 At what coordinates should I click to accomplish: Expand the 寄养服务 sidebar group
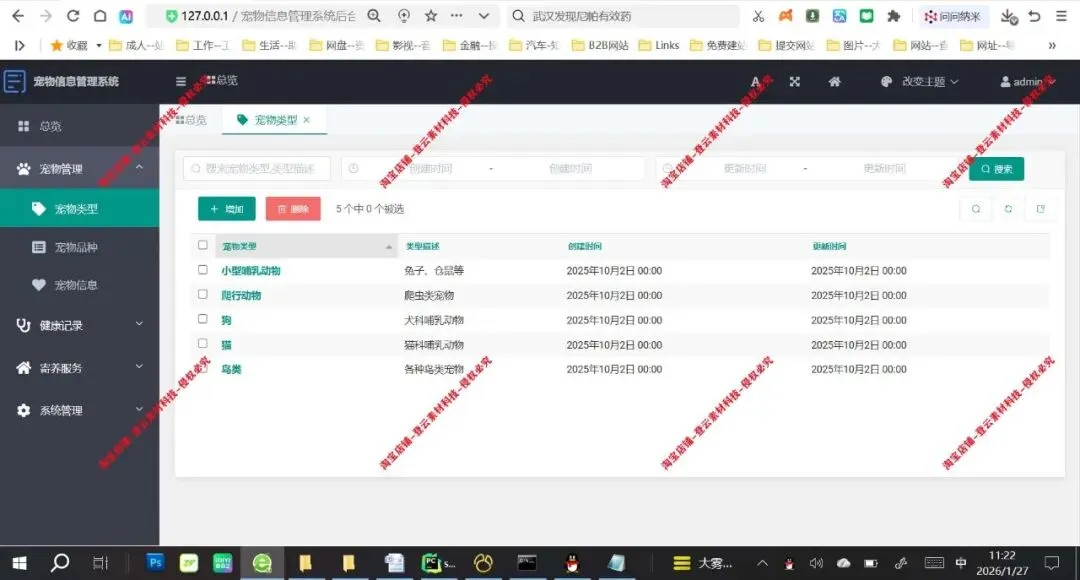click(79, 368)
